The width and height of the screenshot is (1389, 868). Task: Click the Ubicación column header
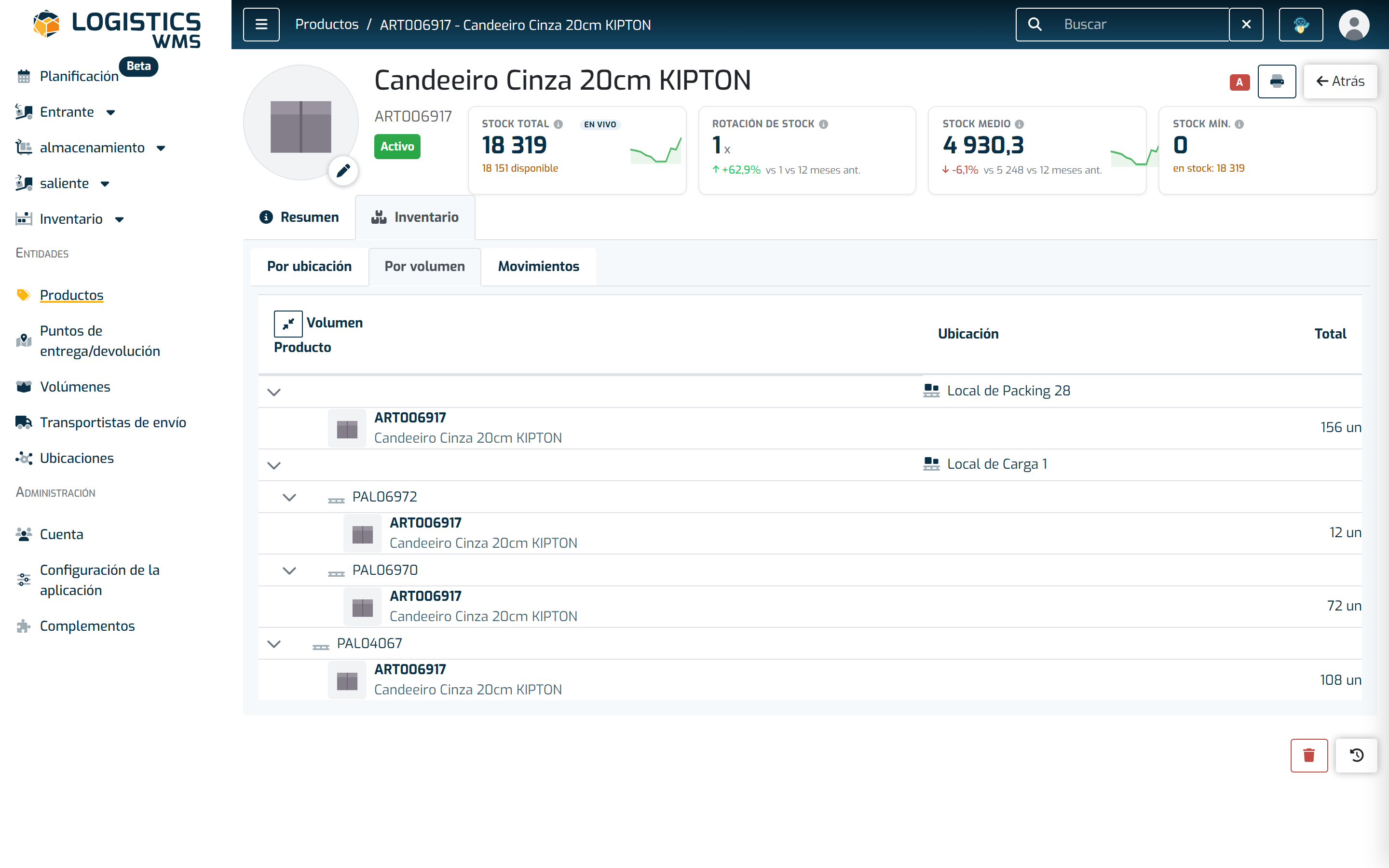click(967, 334)
